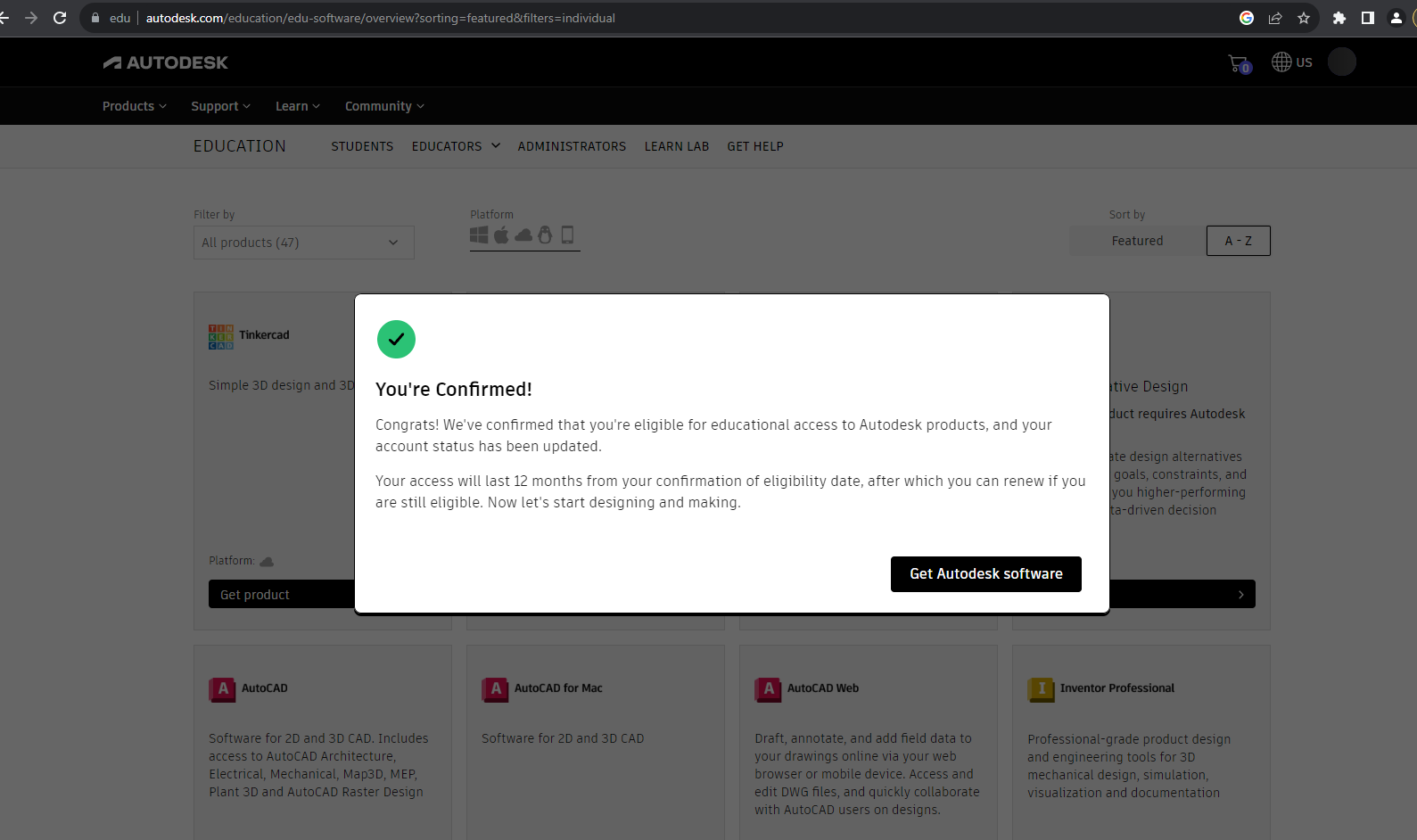
Task: Open the All products (47) filter dropdown
Action: point(304,243)
